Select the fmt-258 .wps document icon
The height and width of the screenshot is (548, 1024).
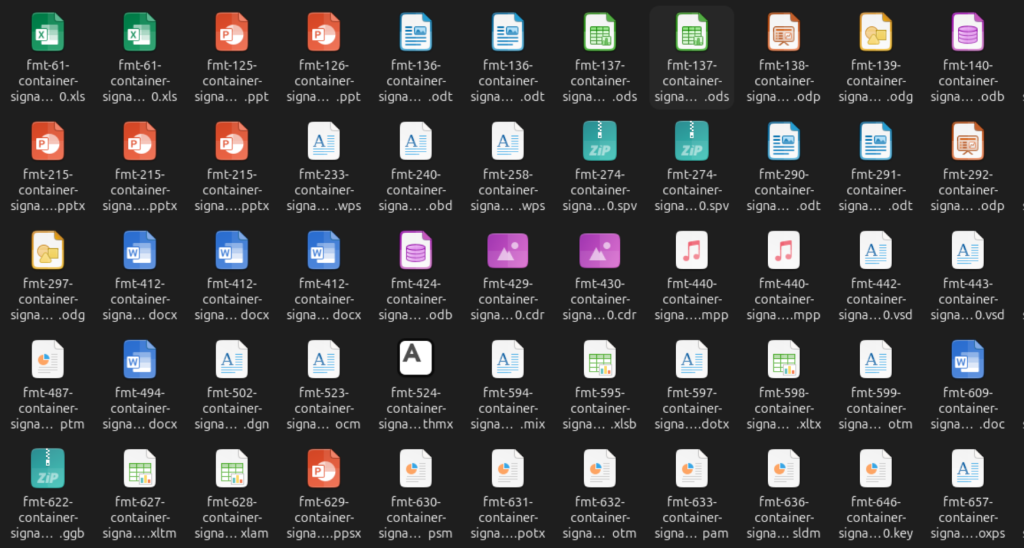tap(508, 141)
